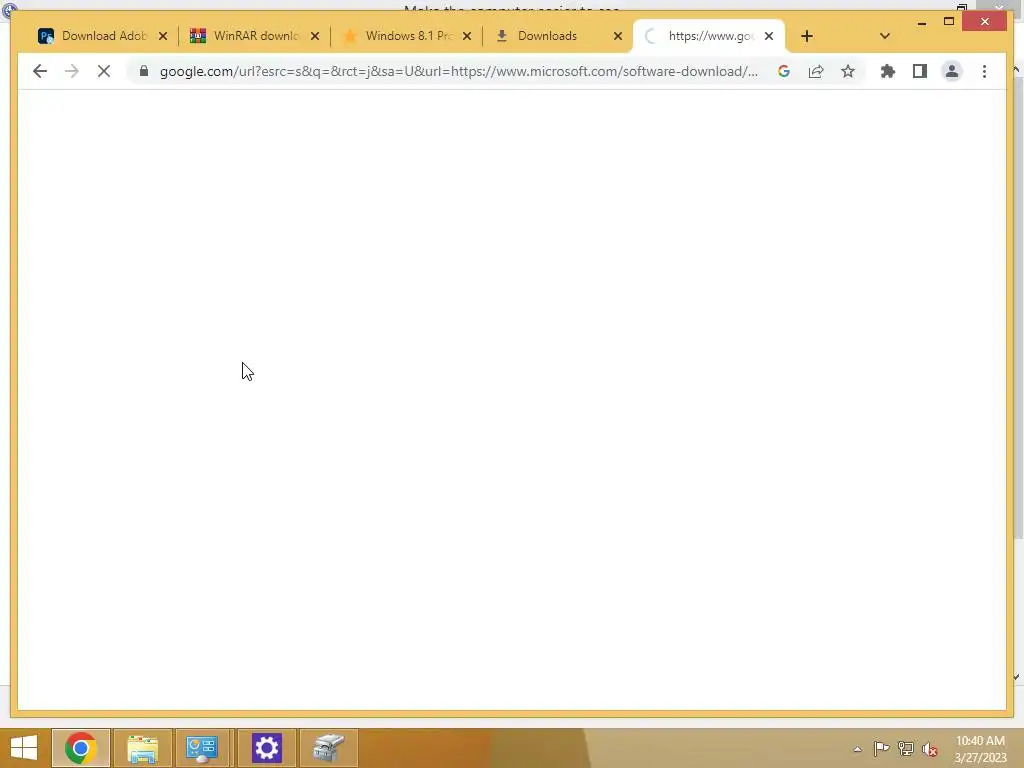Switch to Download Adobe tab
The image size is (1024, 768).
(x=103, y=36)
